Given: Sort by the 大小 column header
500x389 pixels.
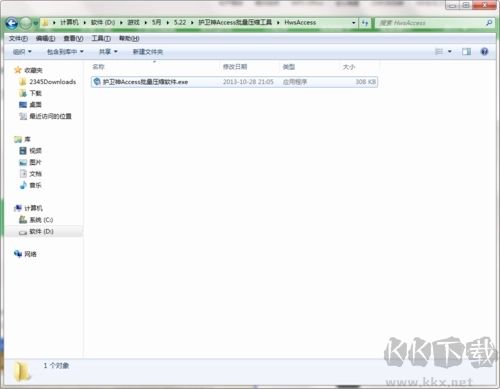Looking at the screenshot, I should (x=349, y=67).
